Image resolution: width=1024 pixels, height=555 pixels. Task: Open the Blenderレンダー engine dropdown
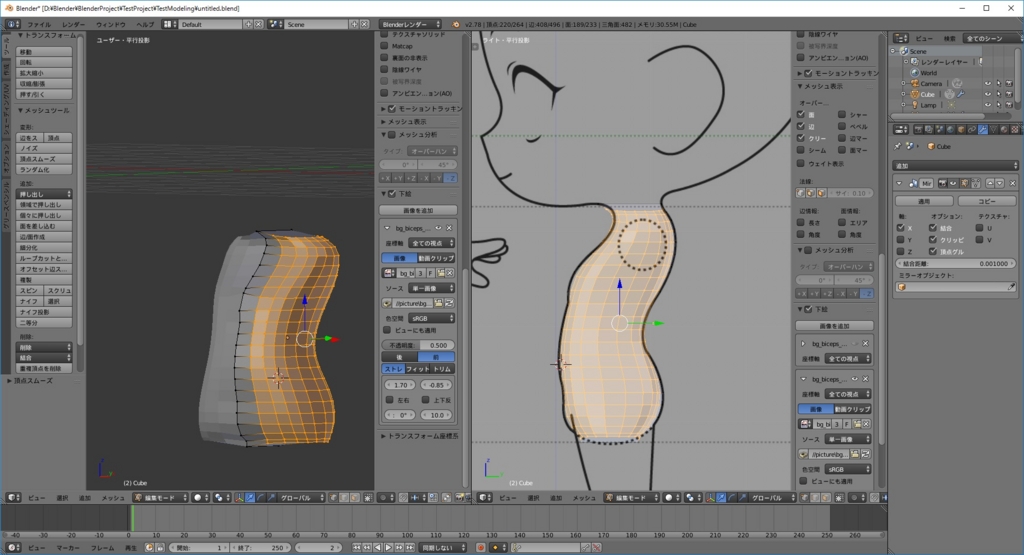point(410,24)
